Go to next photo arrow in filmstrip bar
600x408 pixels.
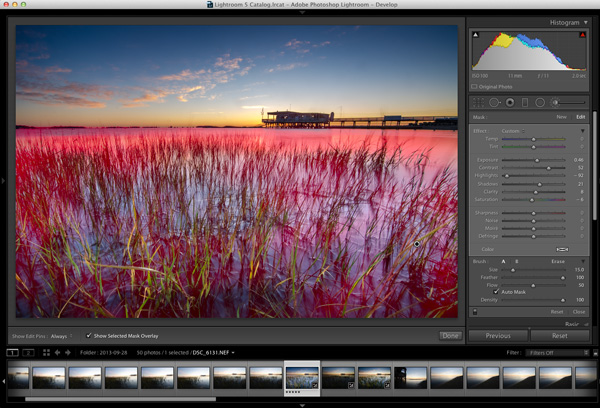coord(68,353)
